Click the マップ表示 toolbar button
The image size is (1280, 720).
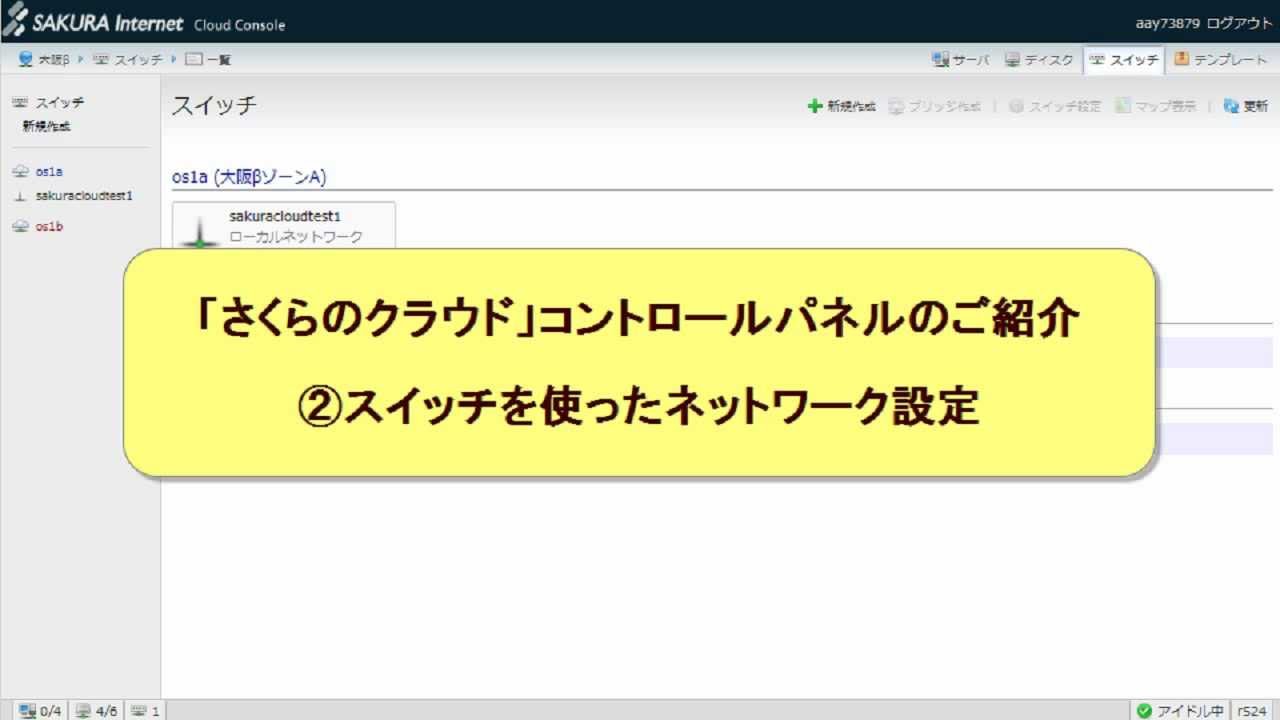[1156, 106]
